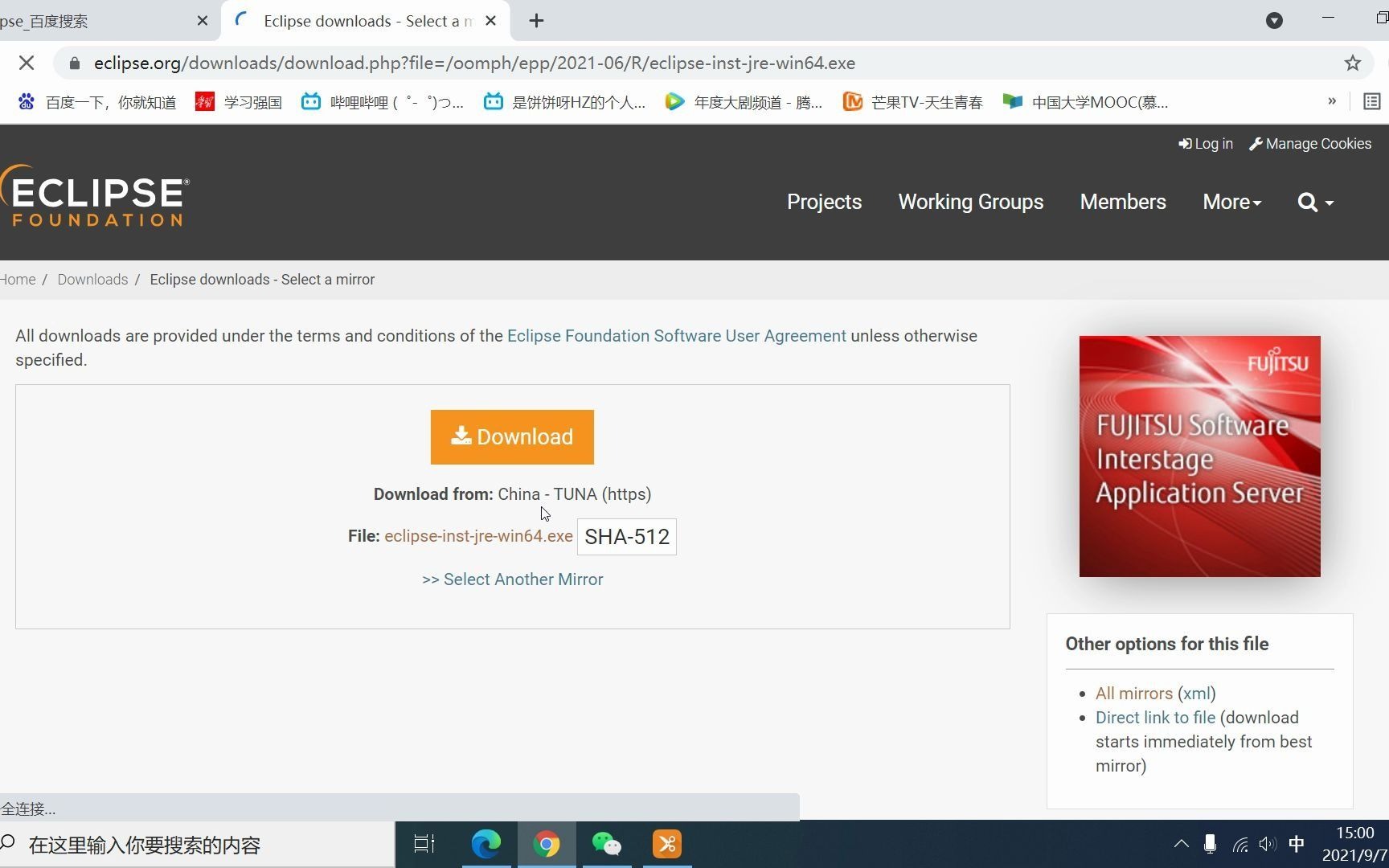Viewport: 1389px width, 868px height.
Task: Click Select Another Mirror link
Action: point(513,579)
